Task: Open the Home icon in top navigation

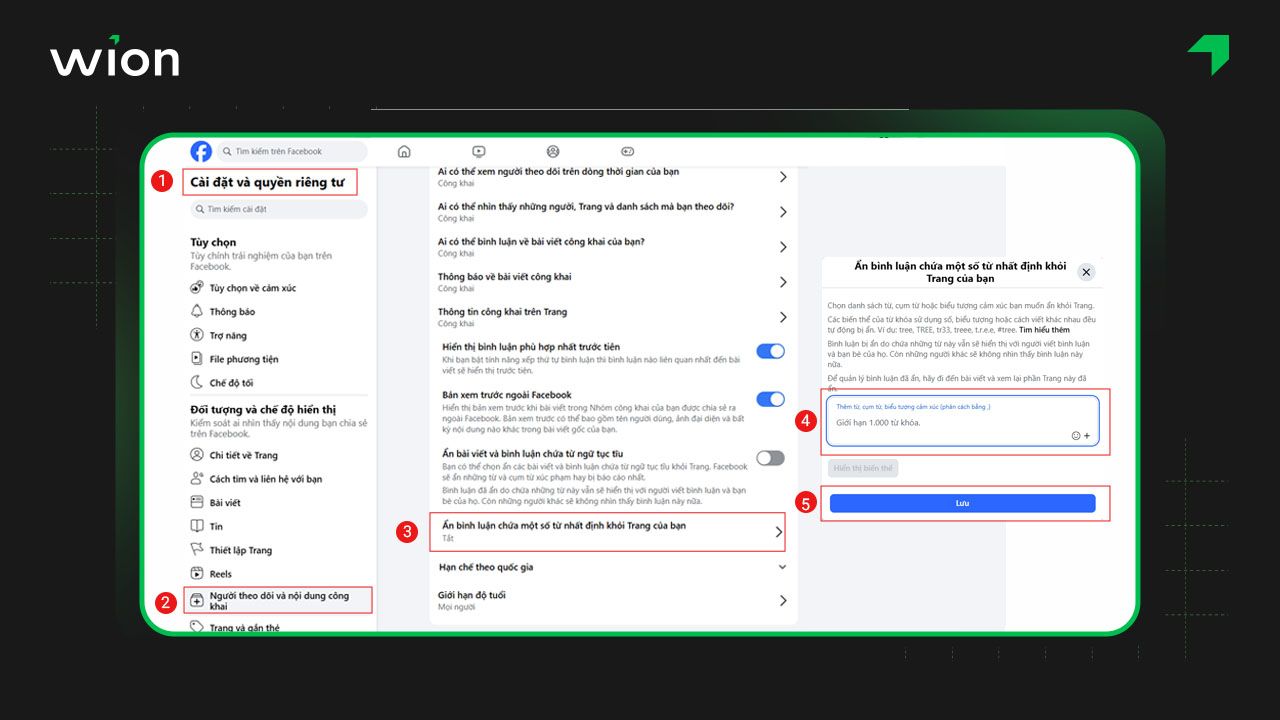Action: (404, 152)
